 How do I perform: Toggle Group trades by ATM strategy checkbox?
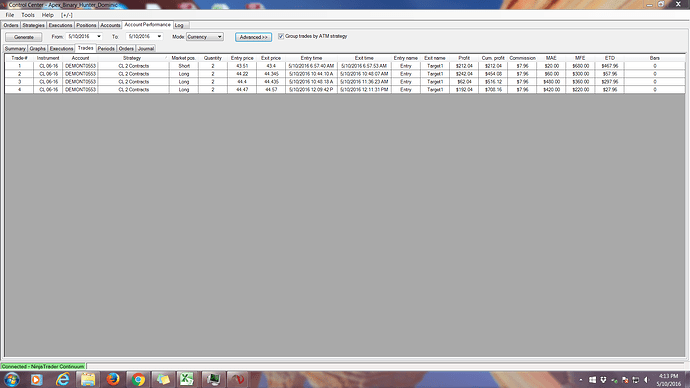pos(281,36)
